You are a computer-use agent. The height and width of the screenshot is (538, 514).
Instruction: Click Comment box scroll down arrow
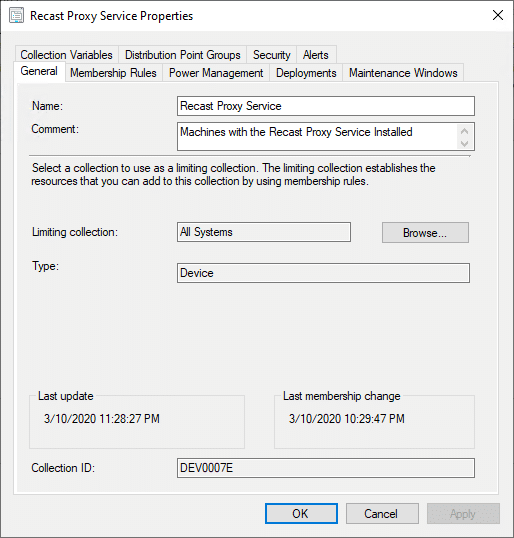point(465,143)
